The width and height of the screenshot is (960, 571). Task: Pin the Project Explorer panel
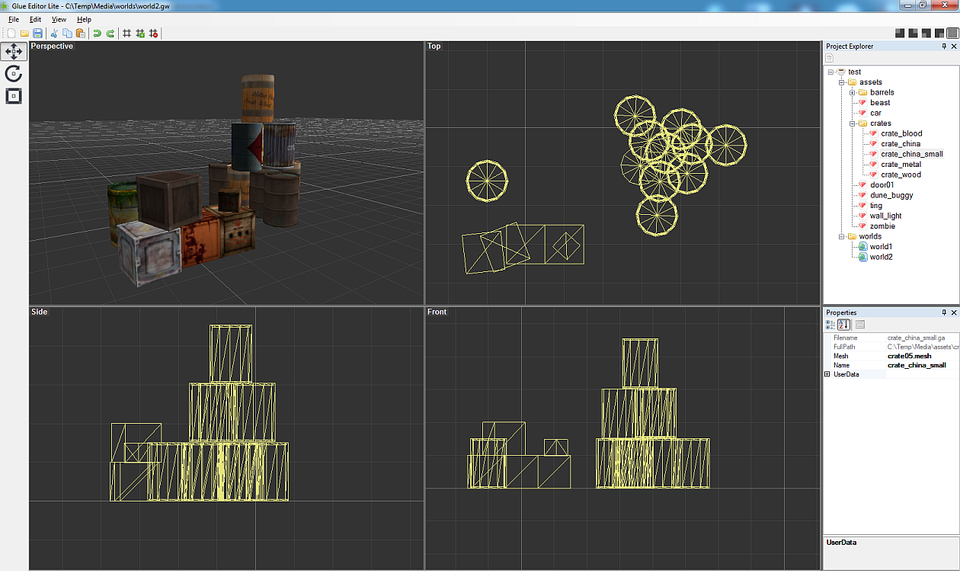click(x=943, y=46)
